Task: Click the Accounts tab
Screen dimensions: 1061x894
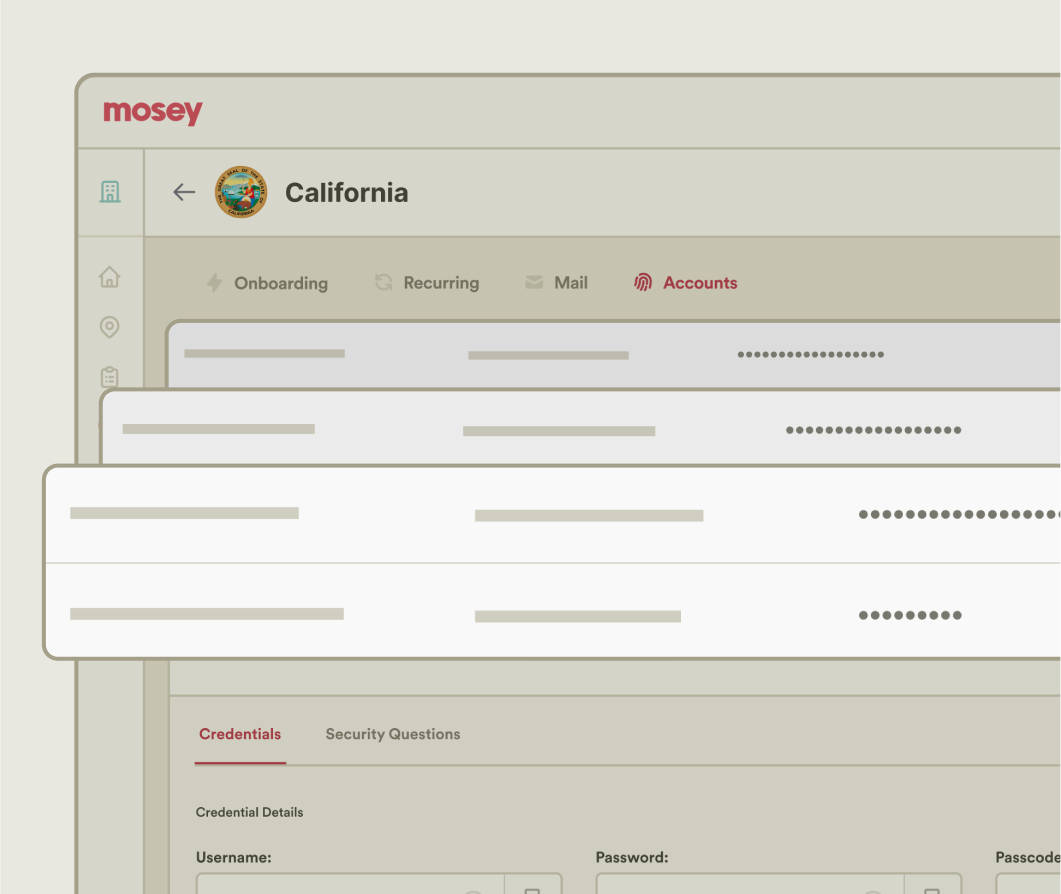Action: click(x=686, y=283)
